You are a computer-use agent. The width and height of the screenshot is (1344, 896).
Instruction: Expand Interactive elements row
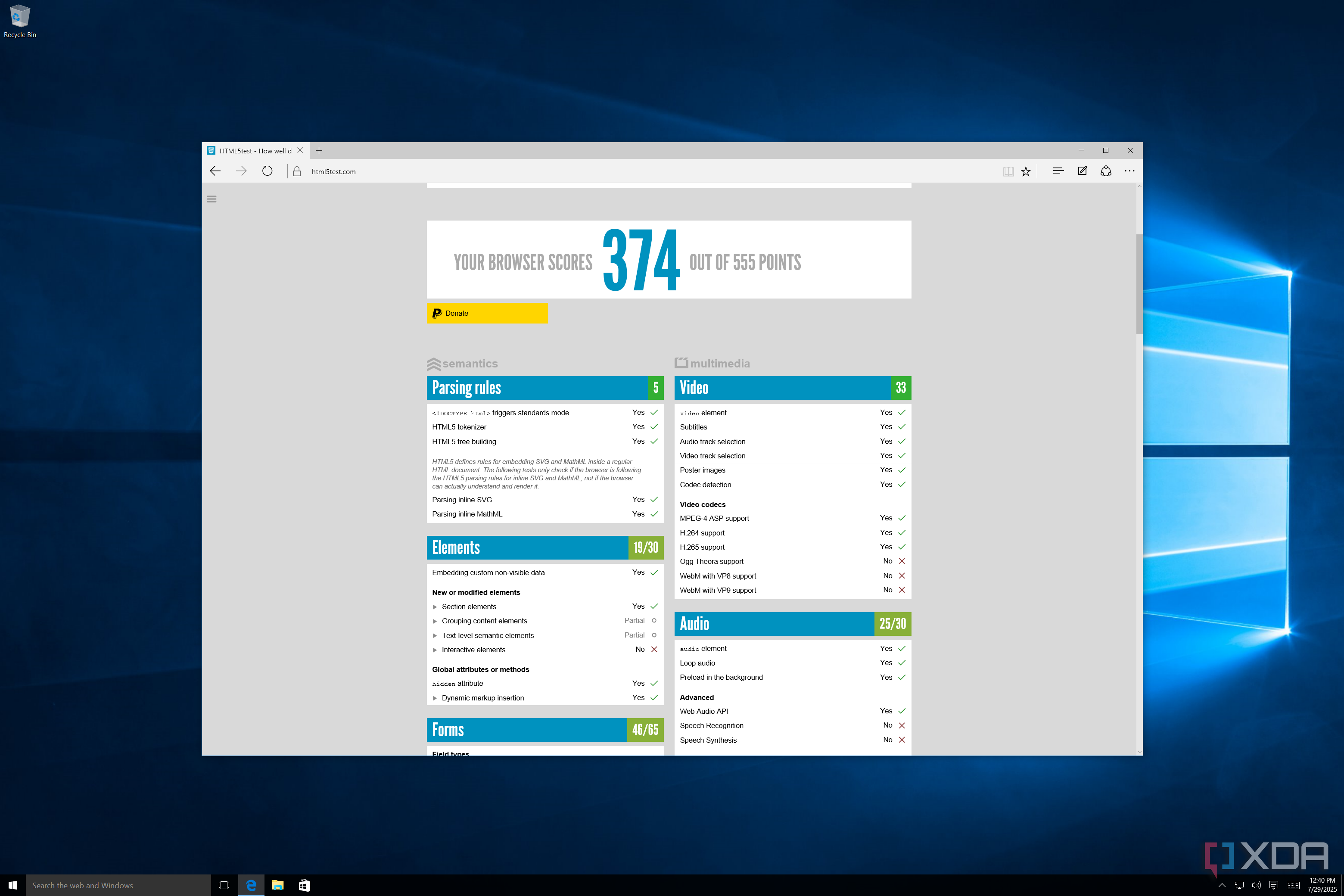[x=434, y=650]
